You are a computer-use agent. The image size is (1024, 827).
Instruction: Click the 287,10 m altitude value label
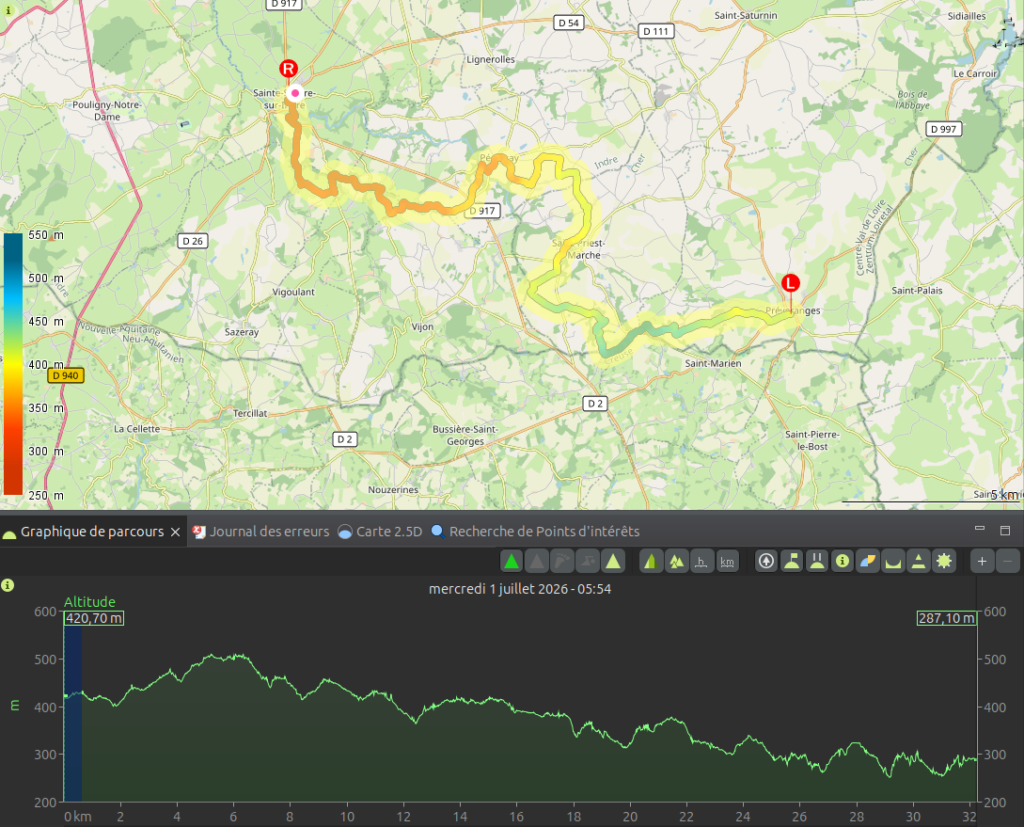point(947,618)
